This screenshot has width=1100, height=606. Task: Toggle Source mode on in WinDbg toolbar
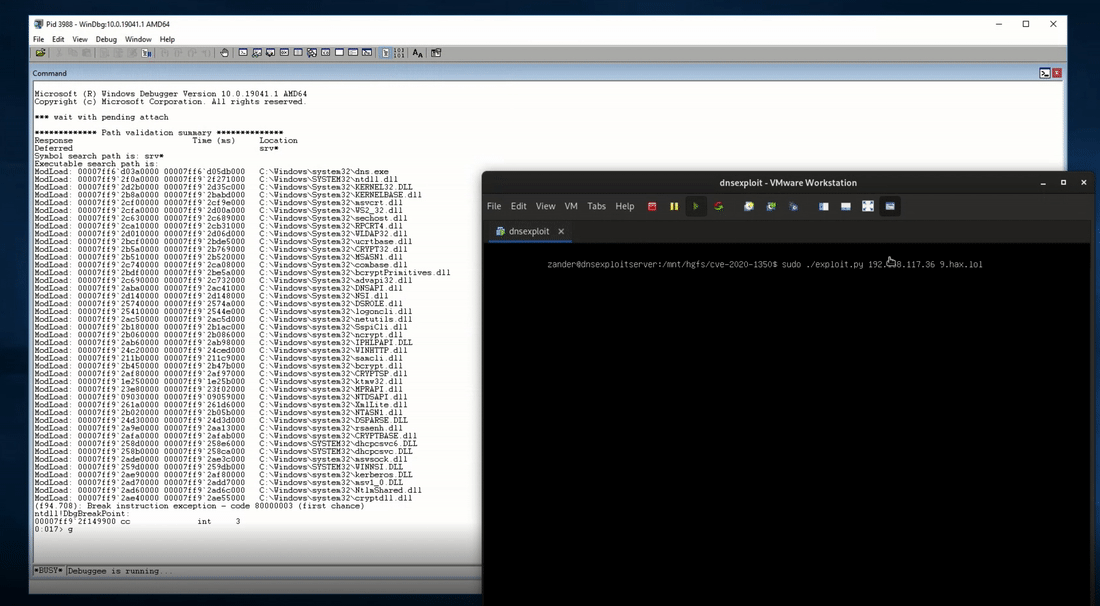click(385, 53)
